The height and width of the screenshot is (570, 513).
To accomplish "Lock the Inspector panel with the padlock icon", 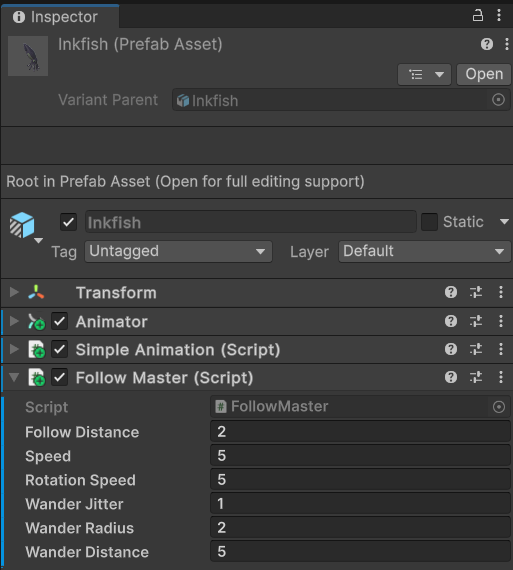I will pyautogui.click(x=478, y=16).
